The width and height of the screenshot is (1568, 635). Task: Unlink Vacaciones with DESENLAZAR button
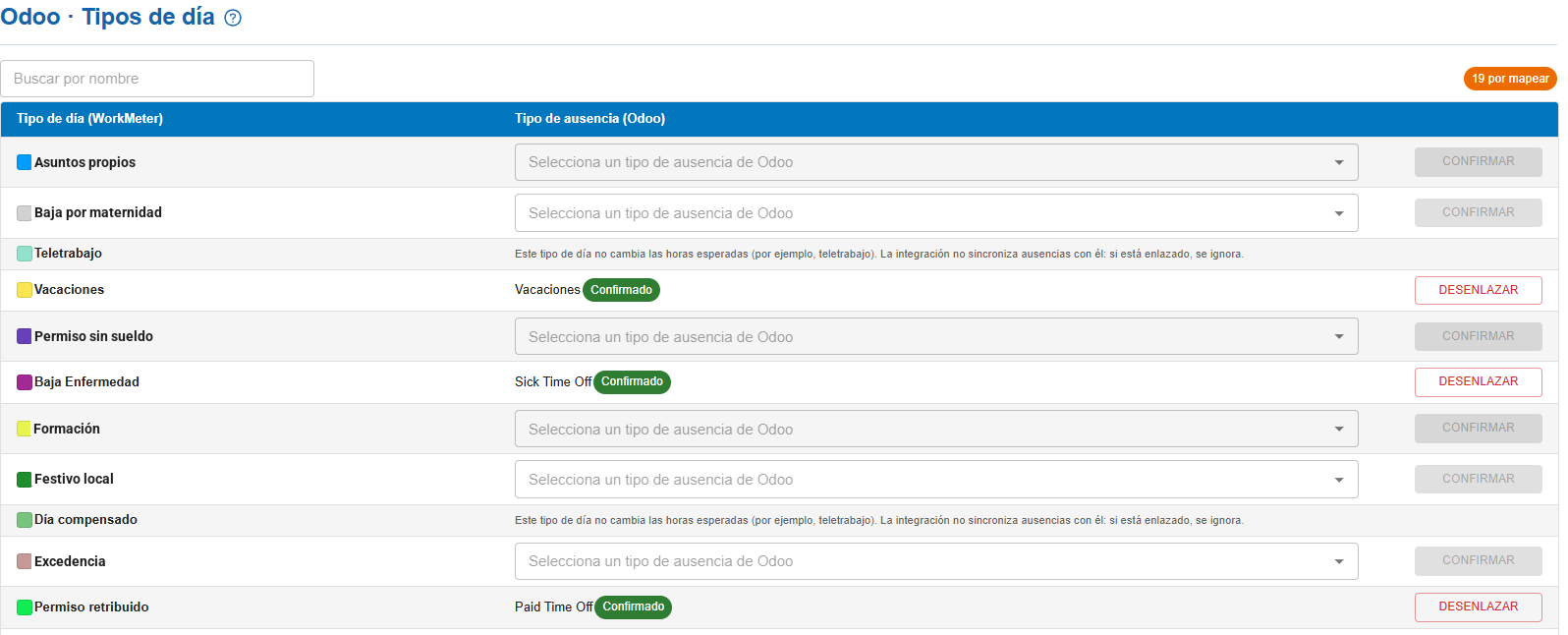tap(1478, 290)
